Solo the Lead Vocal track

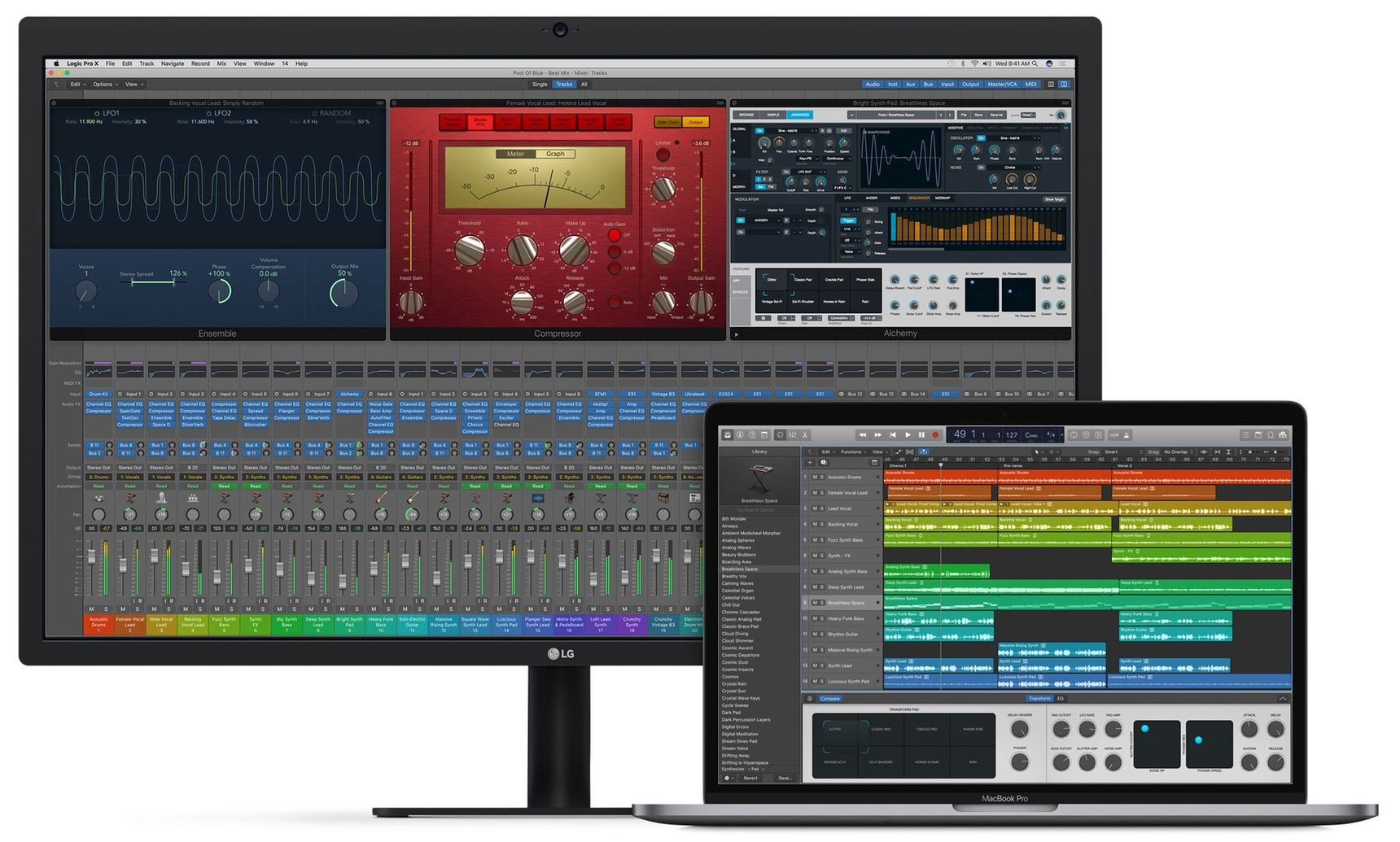[821, 508]
